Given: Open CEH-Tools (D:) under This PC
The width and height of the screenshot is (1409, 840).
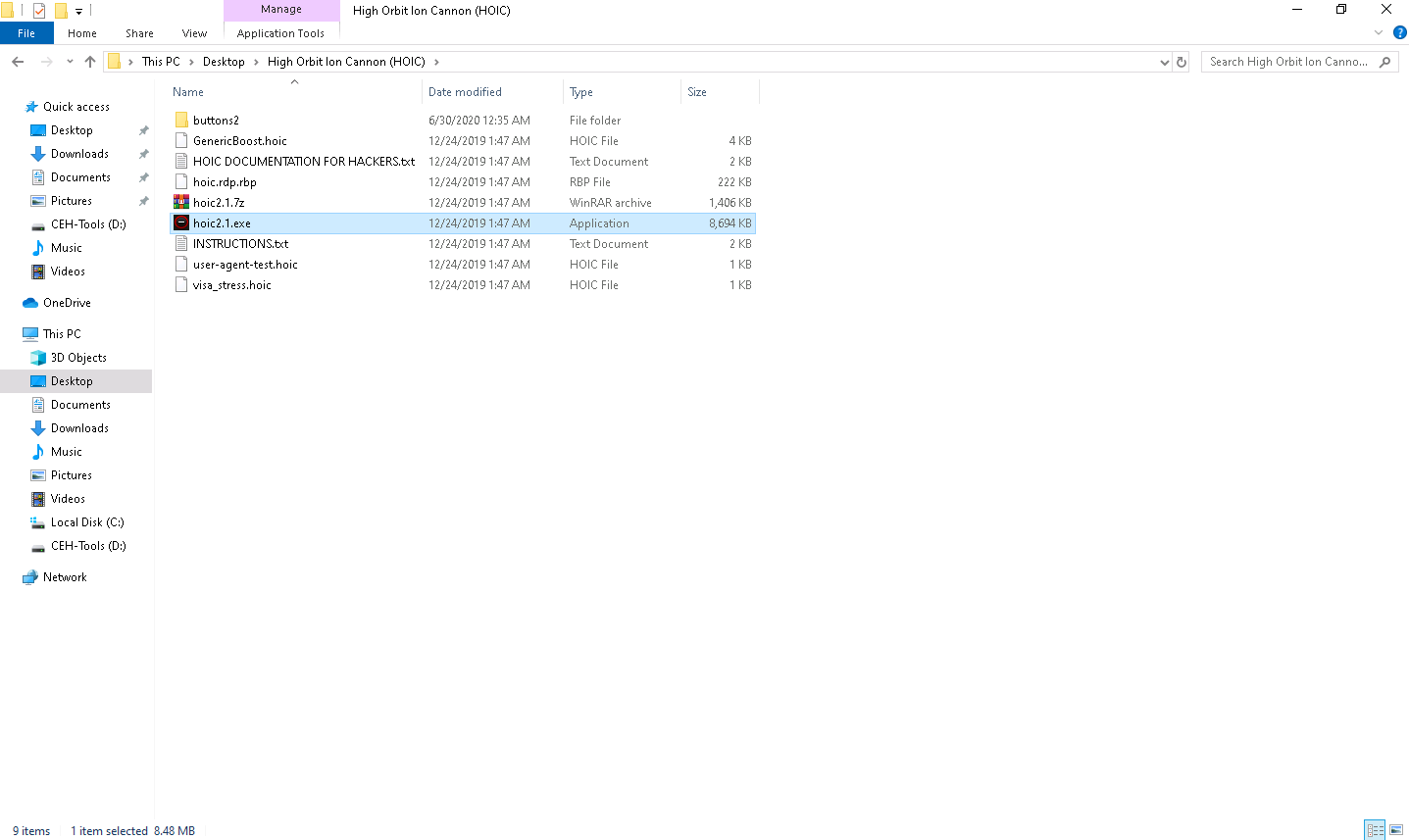Looking at the screenshot, I should pyautogui.click(x=88, y=546).
